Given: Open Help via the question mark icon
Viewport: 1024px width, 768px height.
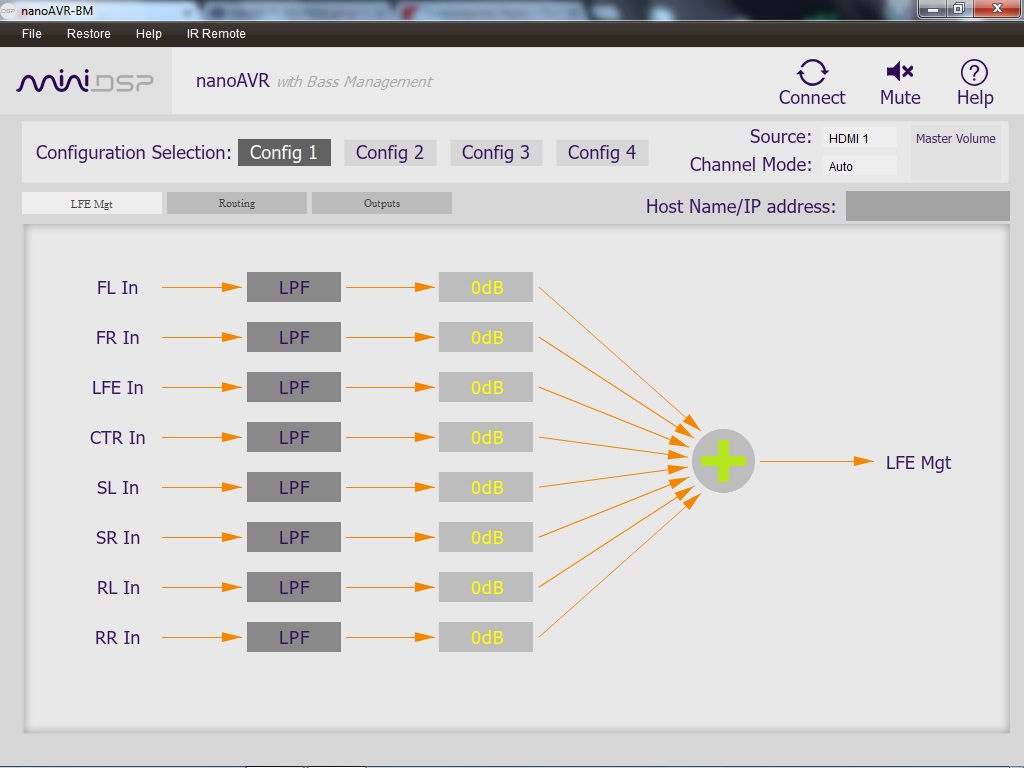Looking at the screenshot, I should pos(974,72).
